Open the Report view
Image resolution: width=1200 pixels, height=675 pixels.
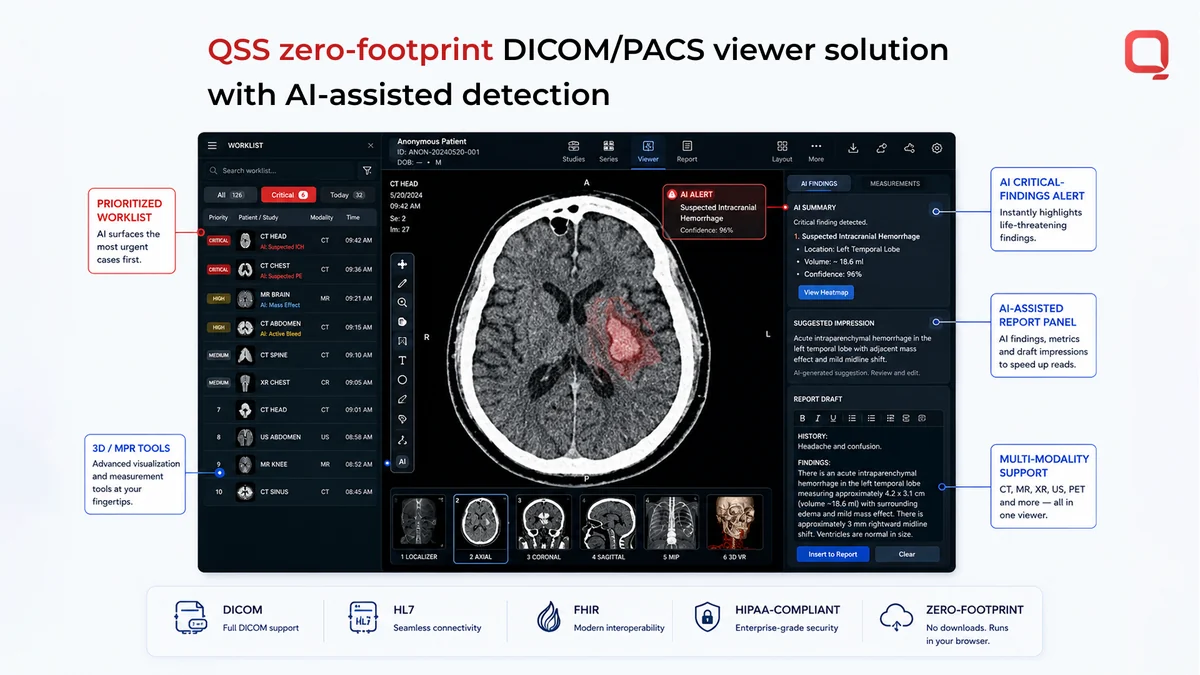[687, 151]
